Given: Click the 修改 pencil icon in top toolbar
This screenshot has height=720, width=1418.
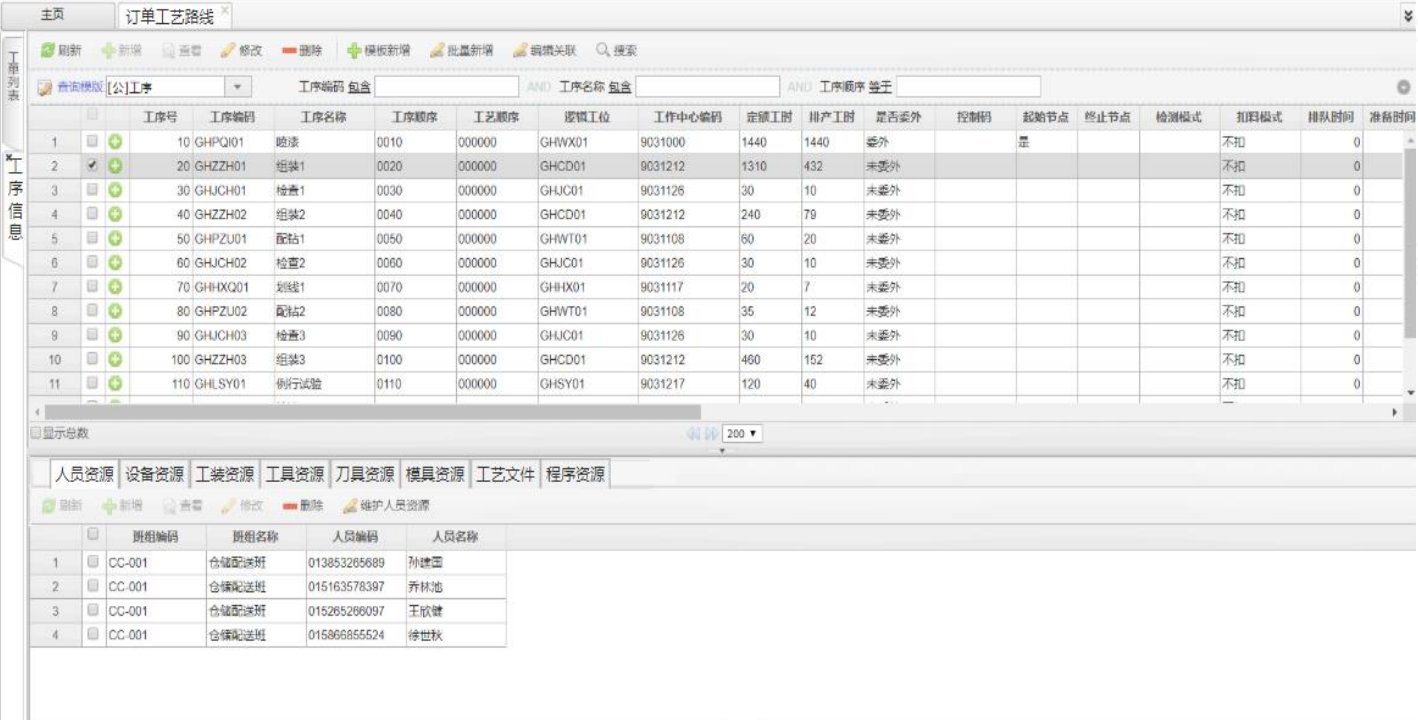Looking at the screenshot, I should pyautogui.click(x=228, y=50).
